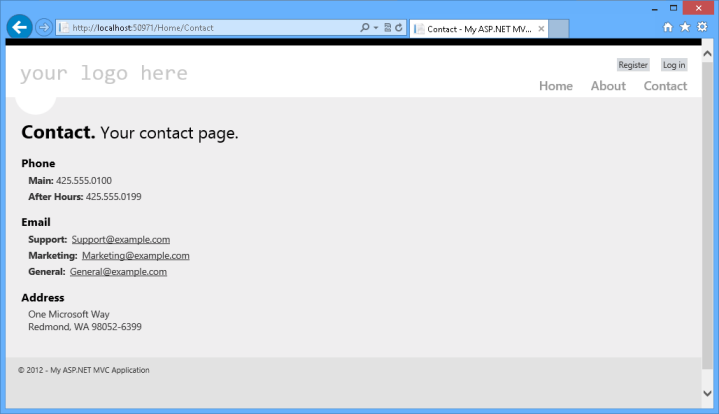Open the Tools gear icon
The image size is (719, 414).
coord(702,27)
